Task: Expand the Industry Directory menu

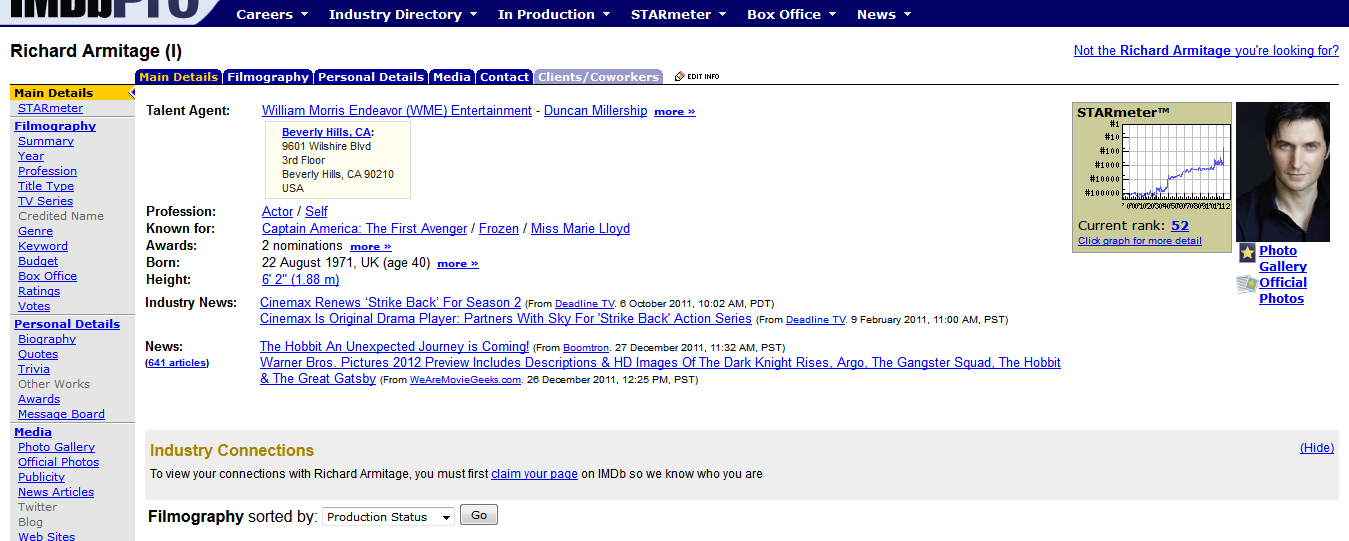Action: pyautogui.click(x=402, y=14)
